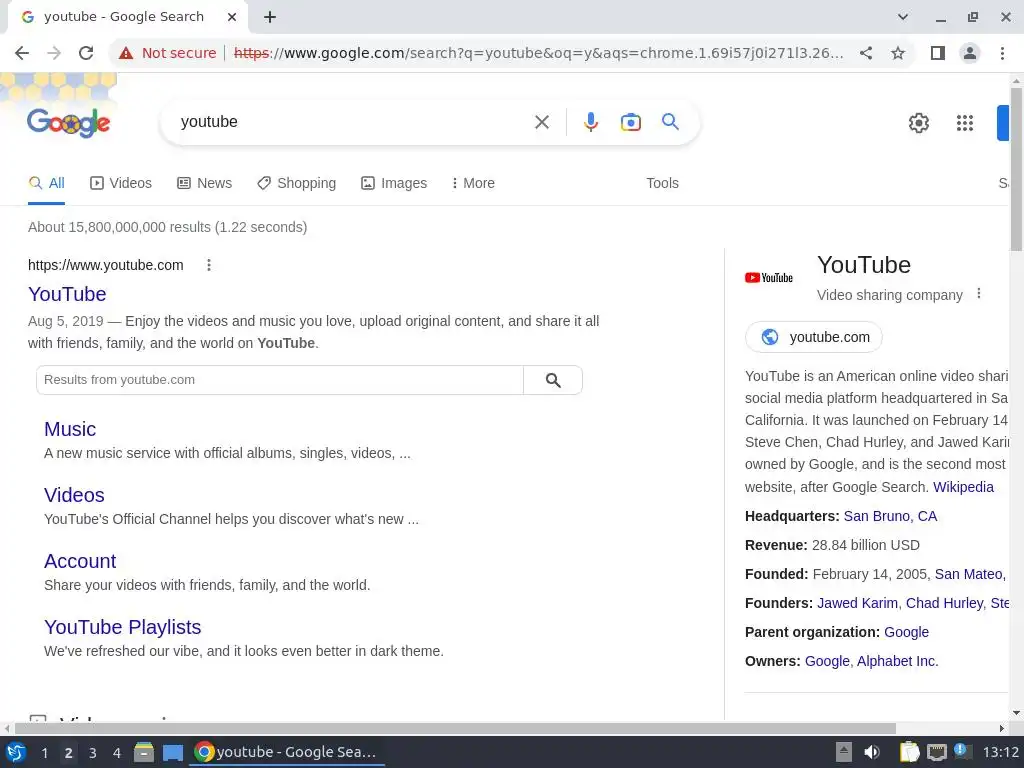This screenshot has height=768, width=1024.
Task: Open the clipboard tray icon
Action: click(x=909, y=752)
